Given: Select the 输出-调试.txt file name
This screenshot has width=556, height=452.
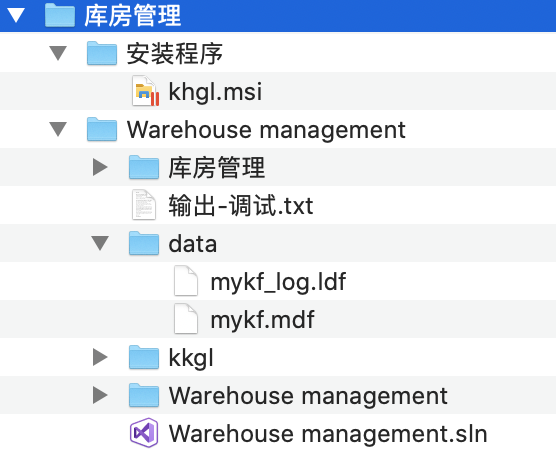Looking at the screenshot, I should point(241,205).
